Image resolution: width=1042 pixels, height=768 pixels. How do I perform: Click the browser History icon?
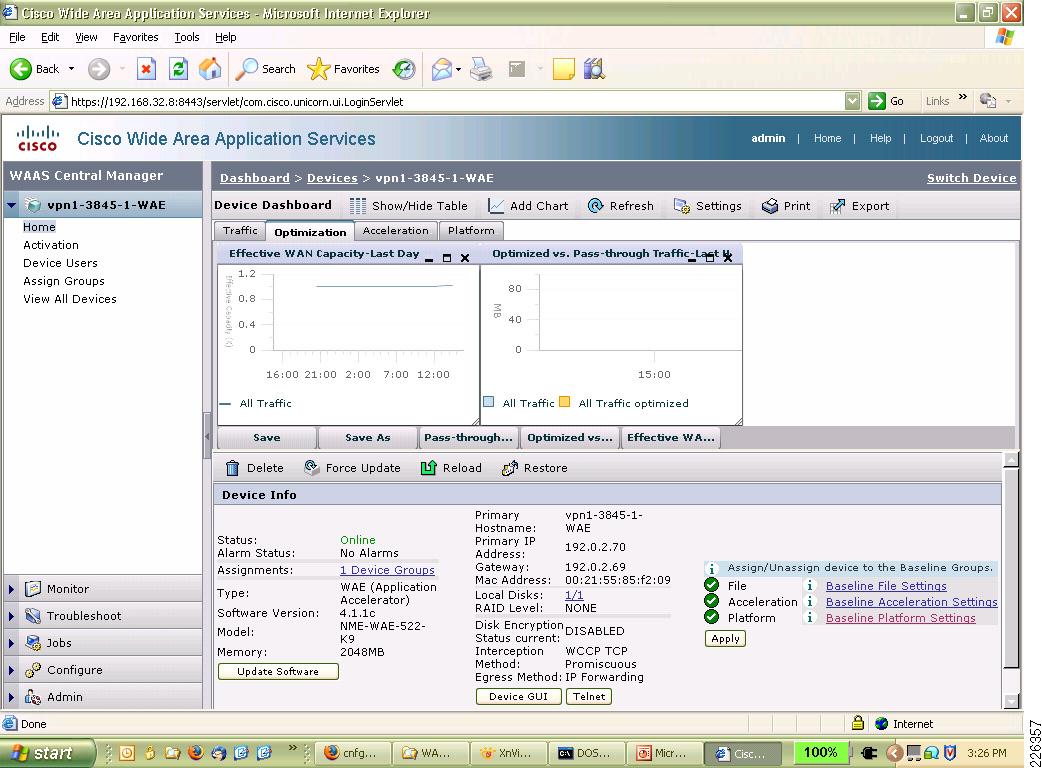[x=404, y=69]
